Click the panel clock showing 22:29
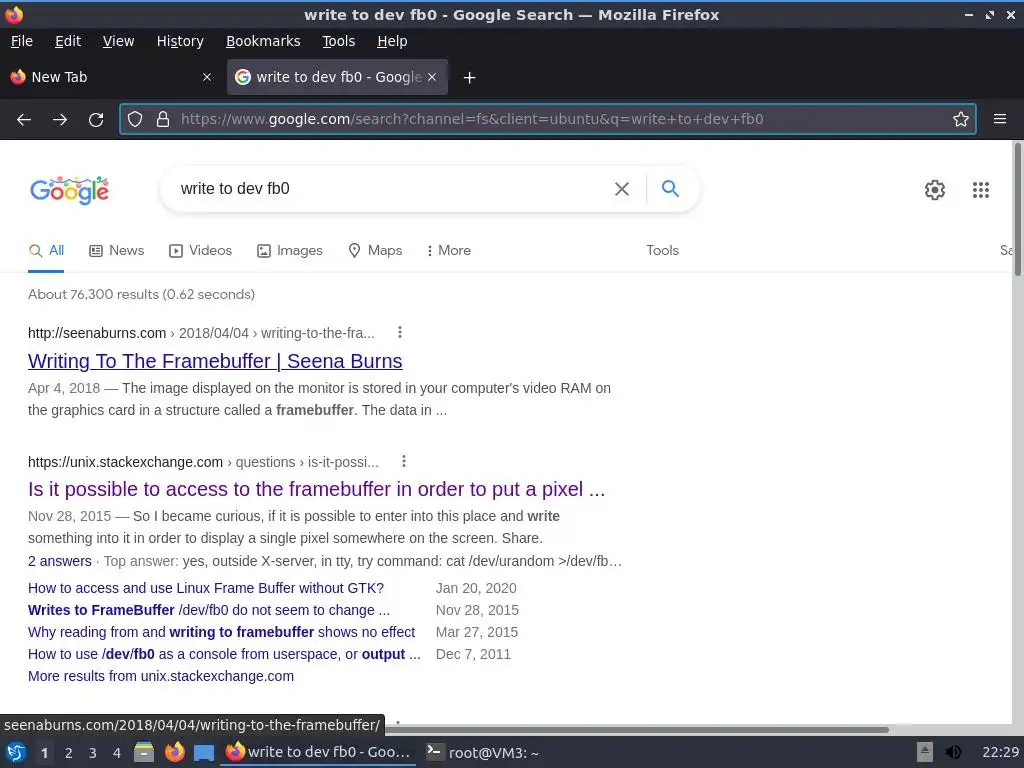This screenshot has height=768, width=1024. point(1000,752)
